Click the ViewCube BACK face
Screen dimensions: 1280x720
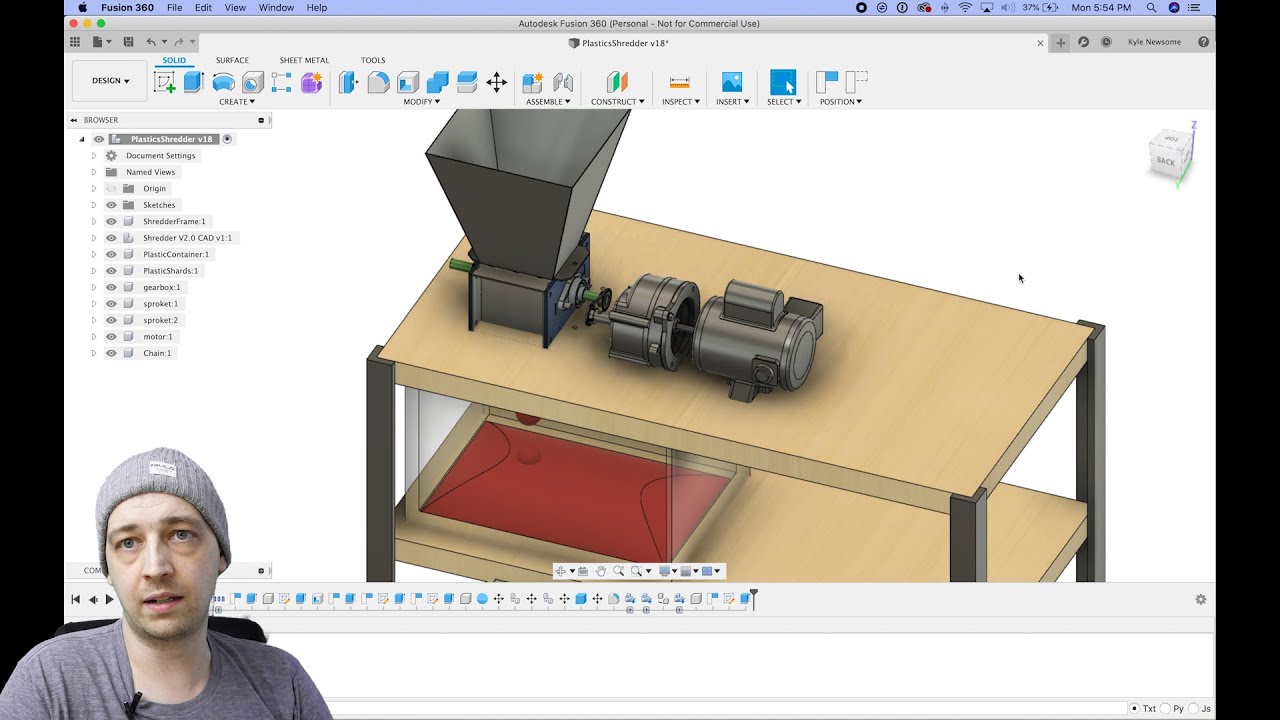(x=1166, y=160)
